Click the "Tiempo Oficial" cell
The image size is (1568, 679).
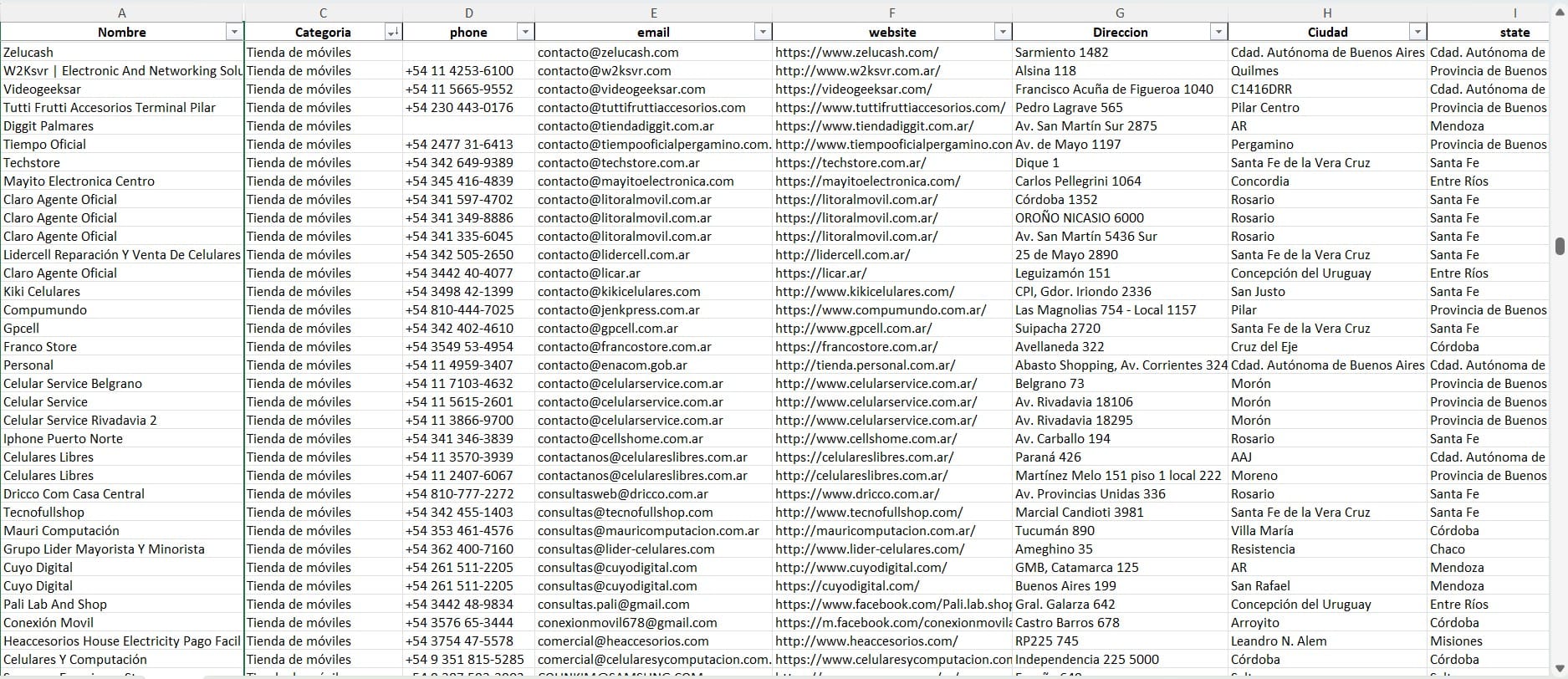(122, 144)
